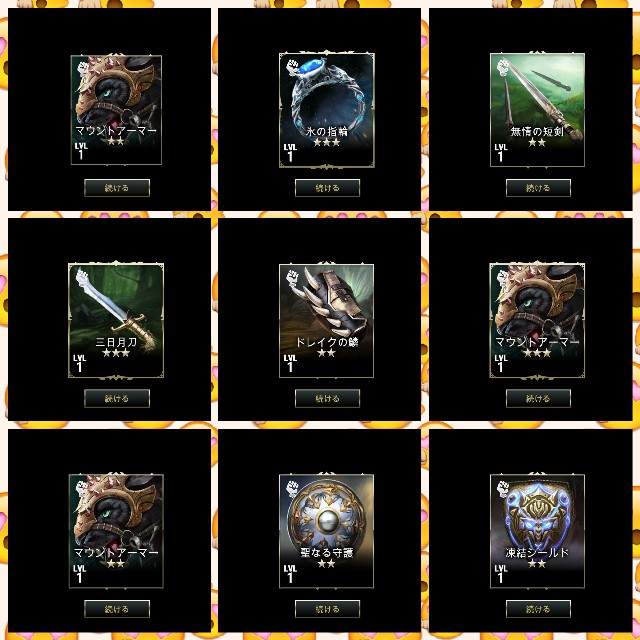The height and width of the screenshot is (640, 640).
Task: Open the 無情の短剣 dagger item card
Action: [537, 110]
